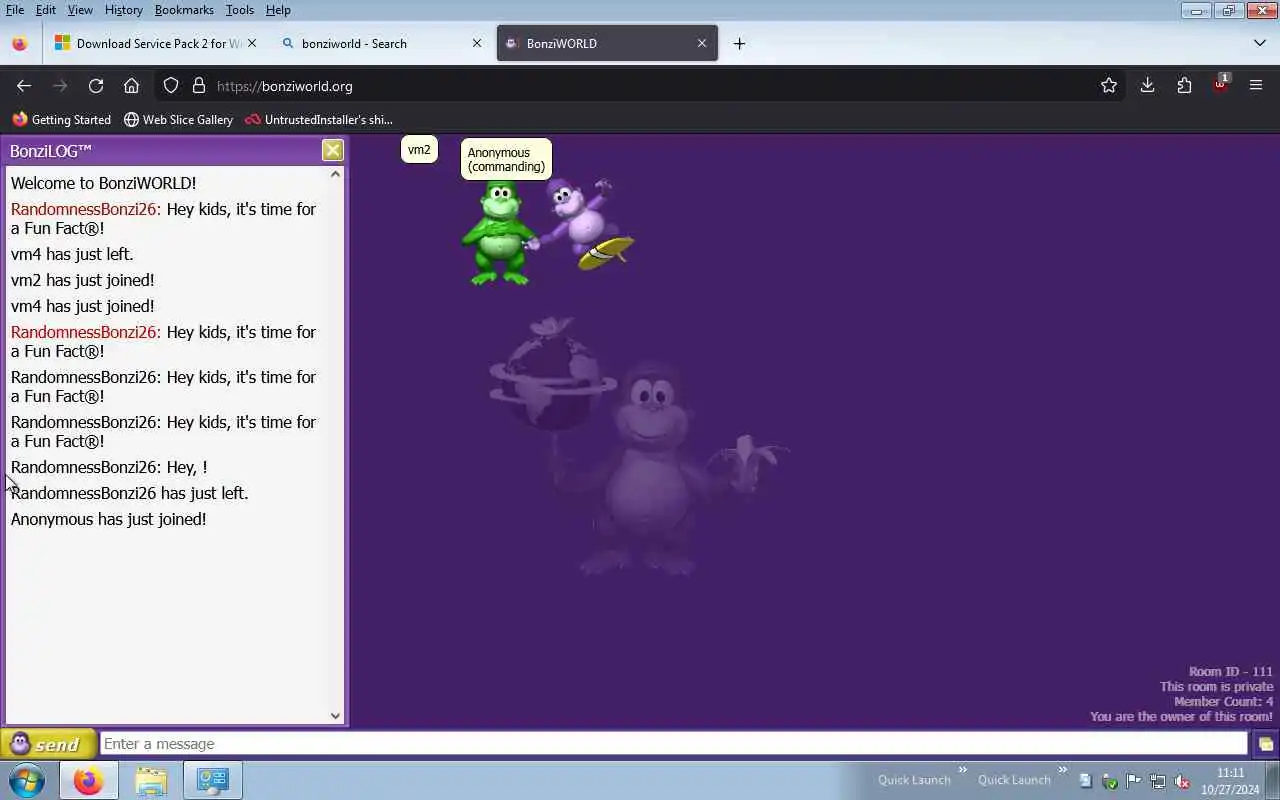The width and height of the screenshot is (1280, 800).
Task: Click Firefox on the taskbar
Action: tap(88, 780)
